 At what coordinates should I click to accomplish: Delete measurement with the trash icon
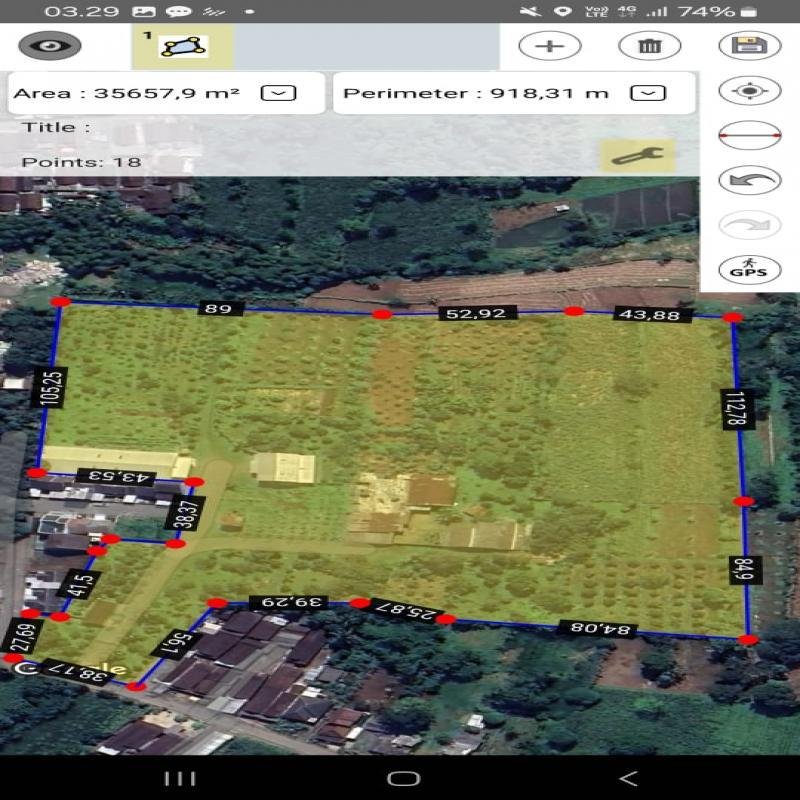click(x=649, y=46)
